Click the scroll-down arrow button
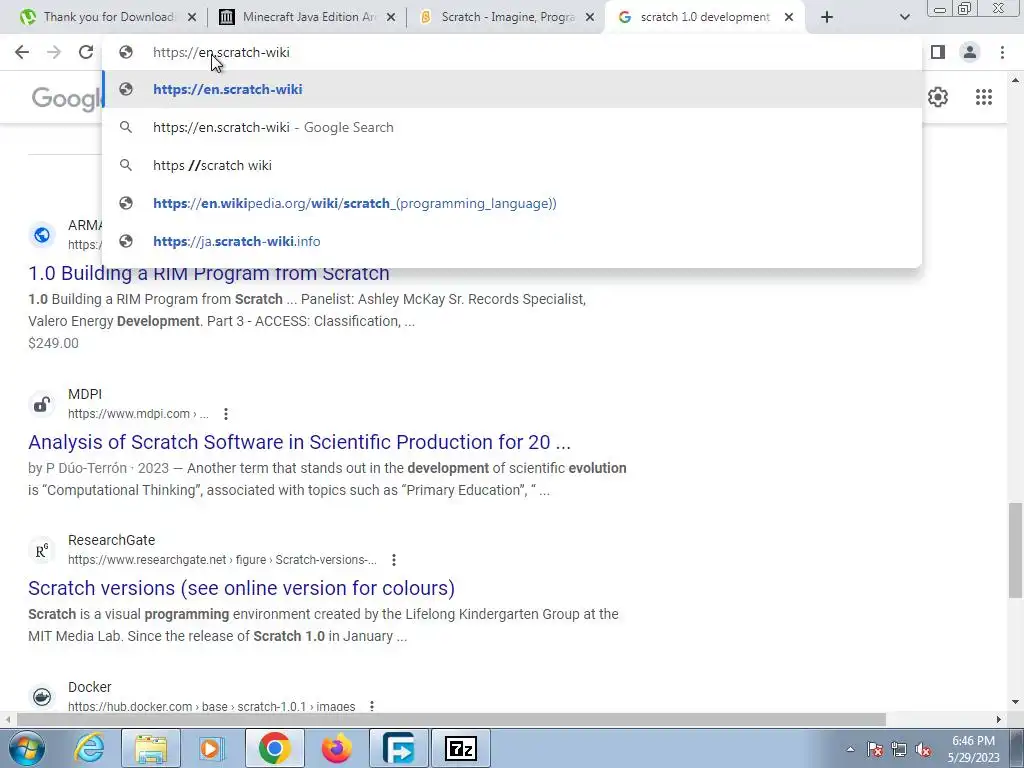Viewport: 1024px width, 768px height. (1015, 702)
